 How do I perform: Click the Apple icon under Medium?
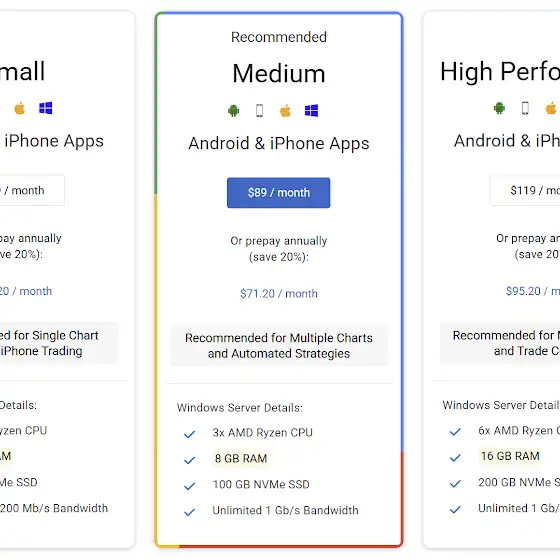point(285,111)
